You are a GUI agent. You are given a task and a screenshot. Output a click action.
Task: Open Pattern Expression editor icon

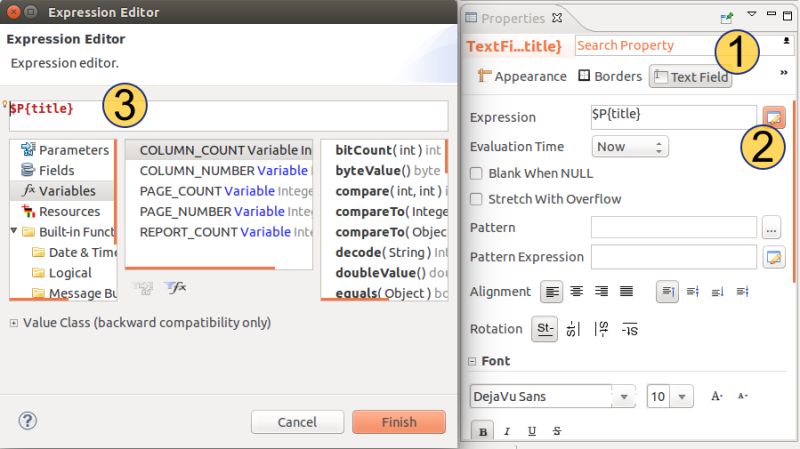coord(773,257)
